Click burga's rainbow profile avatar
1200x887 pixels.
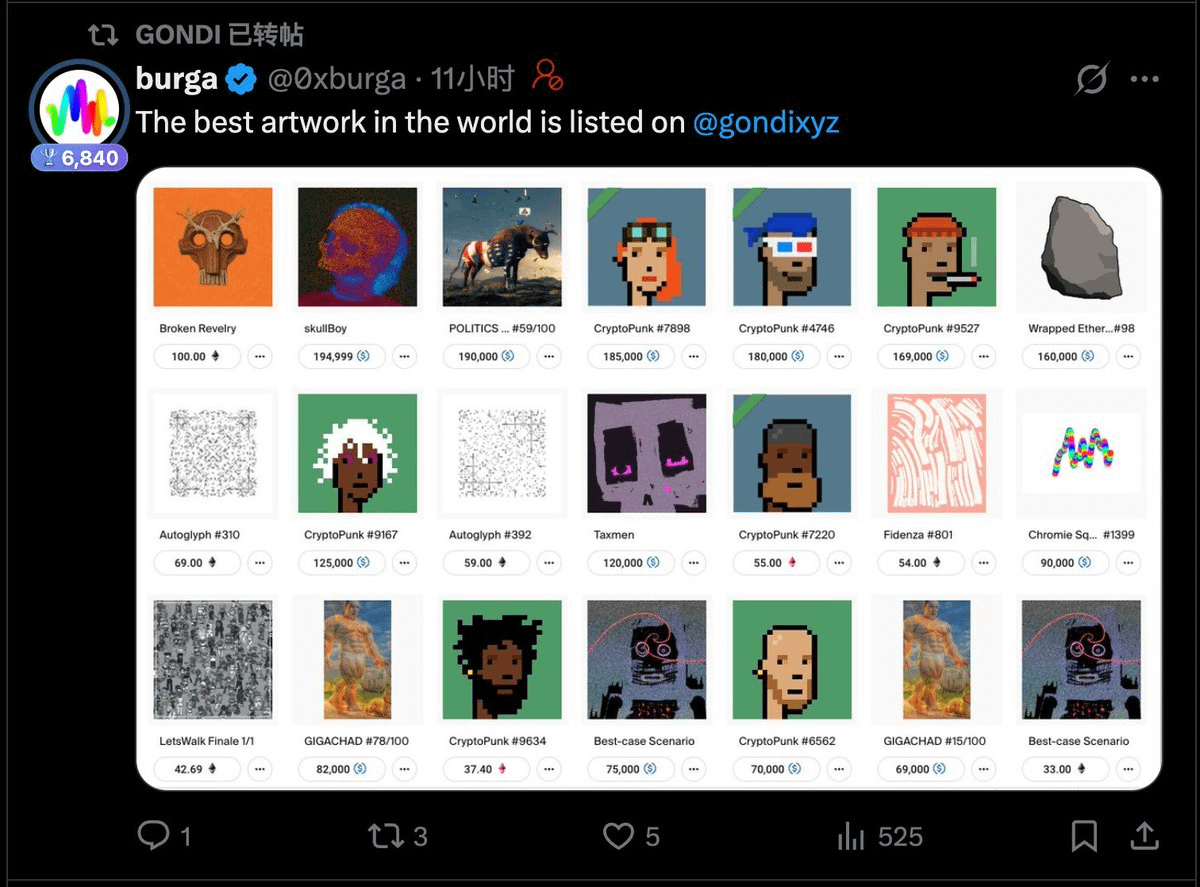[x=80, y=107]
